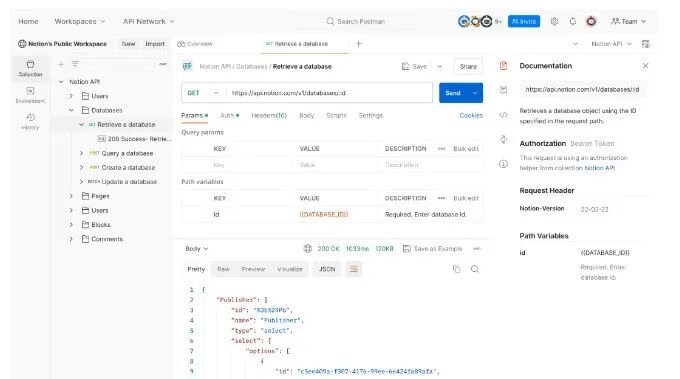Close the Documentation panel
Viewport: 680px width, 379px height.
click(x=645, y=66)
